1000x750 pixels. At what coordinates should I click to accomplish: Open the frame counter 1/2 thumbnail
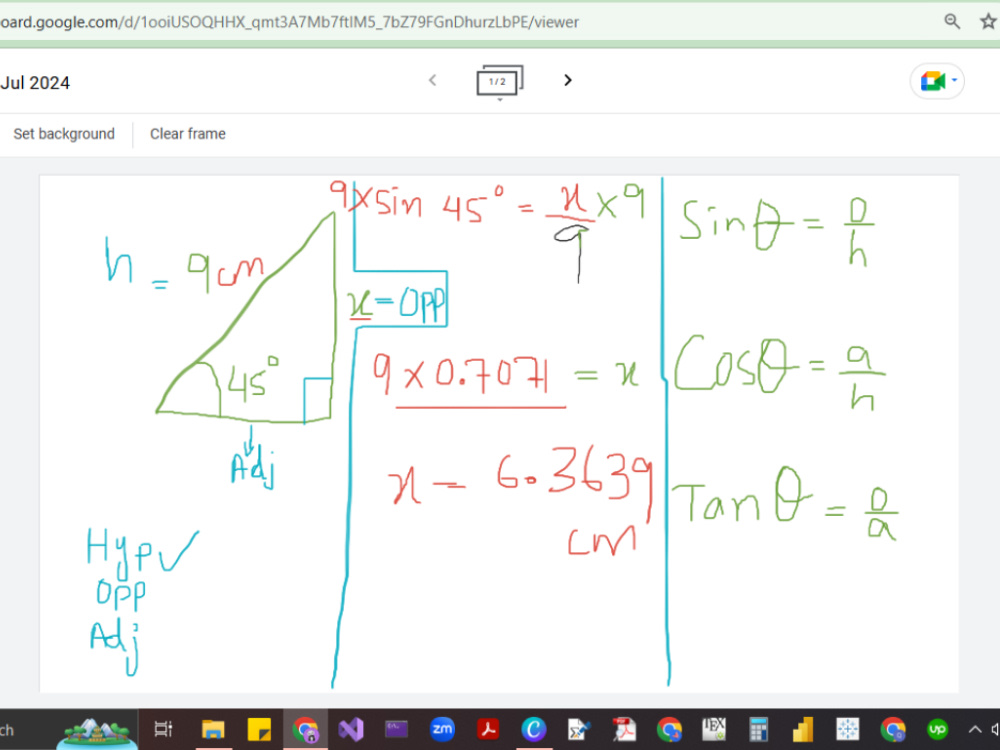[499, 80]
